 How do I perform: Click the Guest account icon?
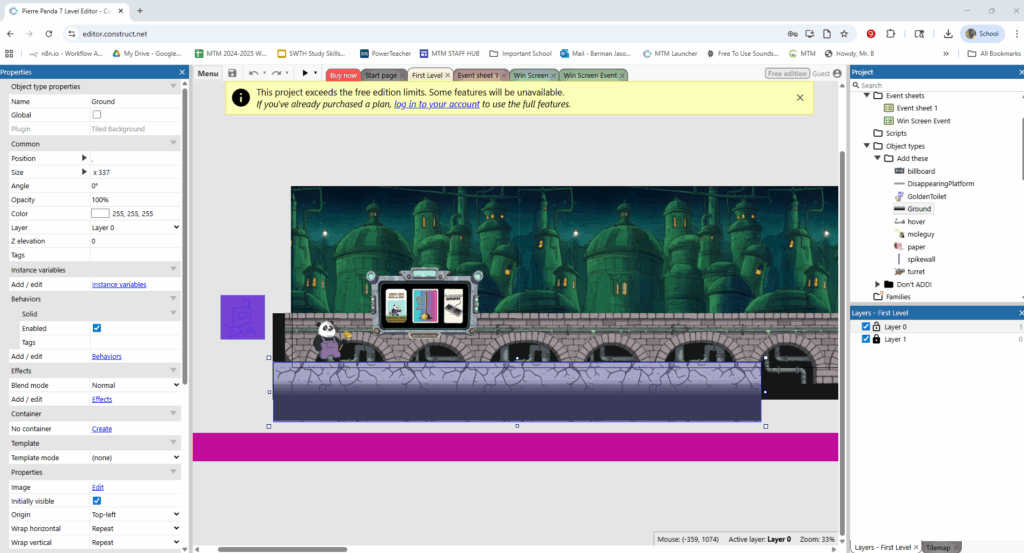tap(838, 74)
